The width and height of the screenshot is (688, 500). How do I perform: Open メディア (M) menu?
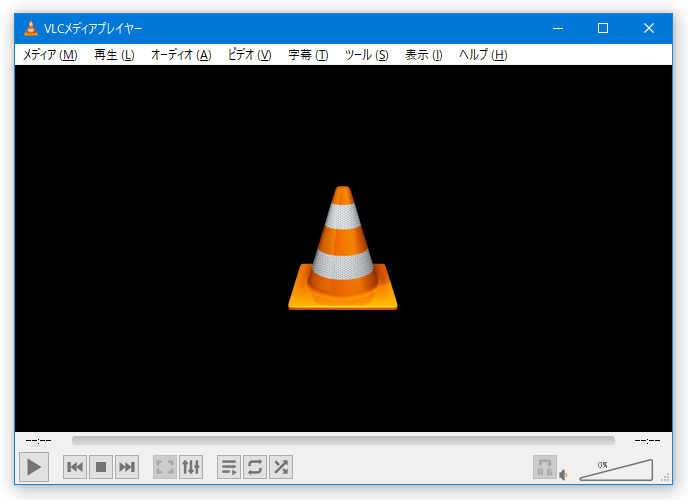pos(50,55)
